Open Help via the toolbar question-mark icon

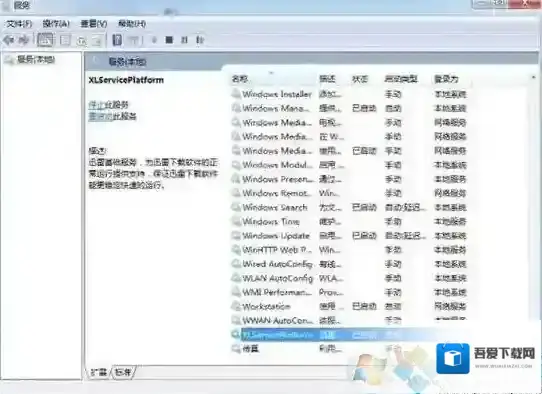click(118, 40)
